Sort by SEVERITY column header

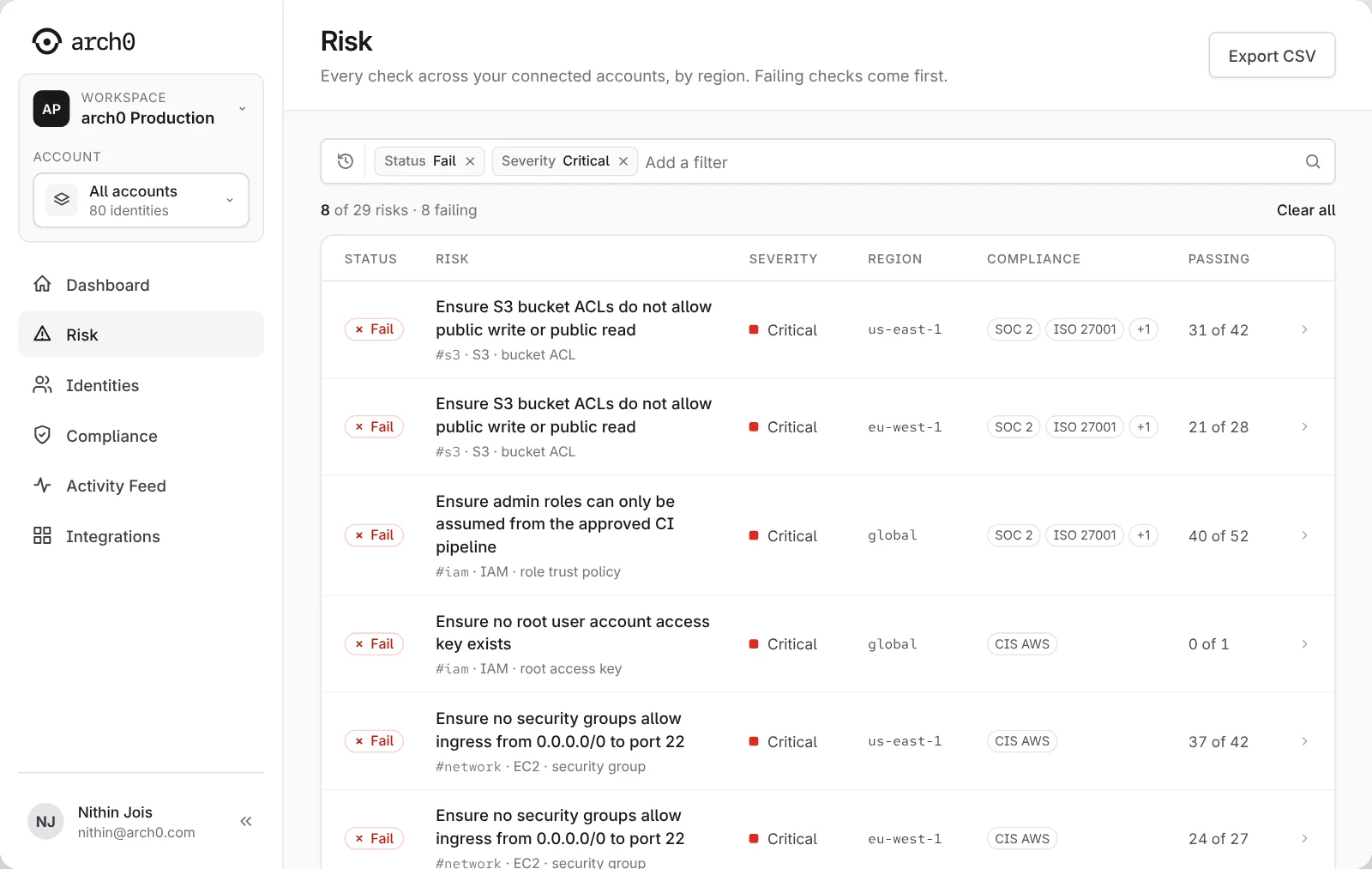783,259
